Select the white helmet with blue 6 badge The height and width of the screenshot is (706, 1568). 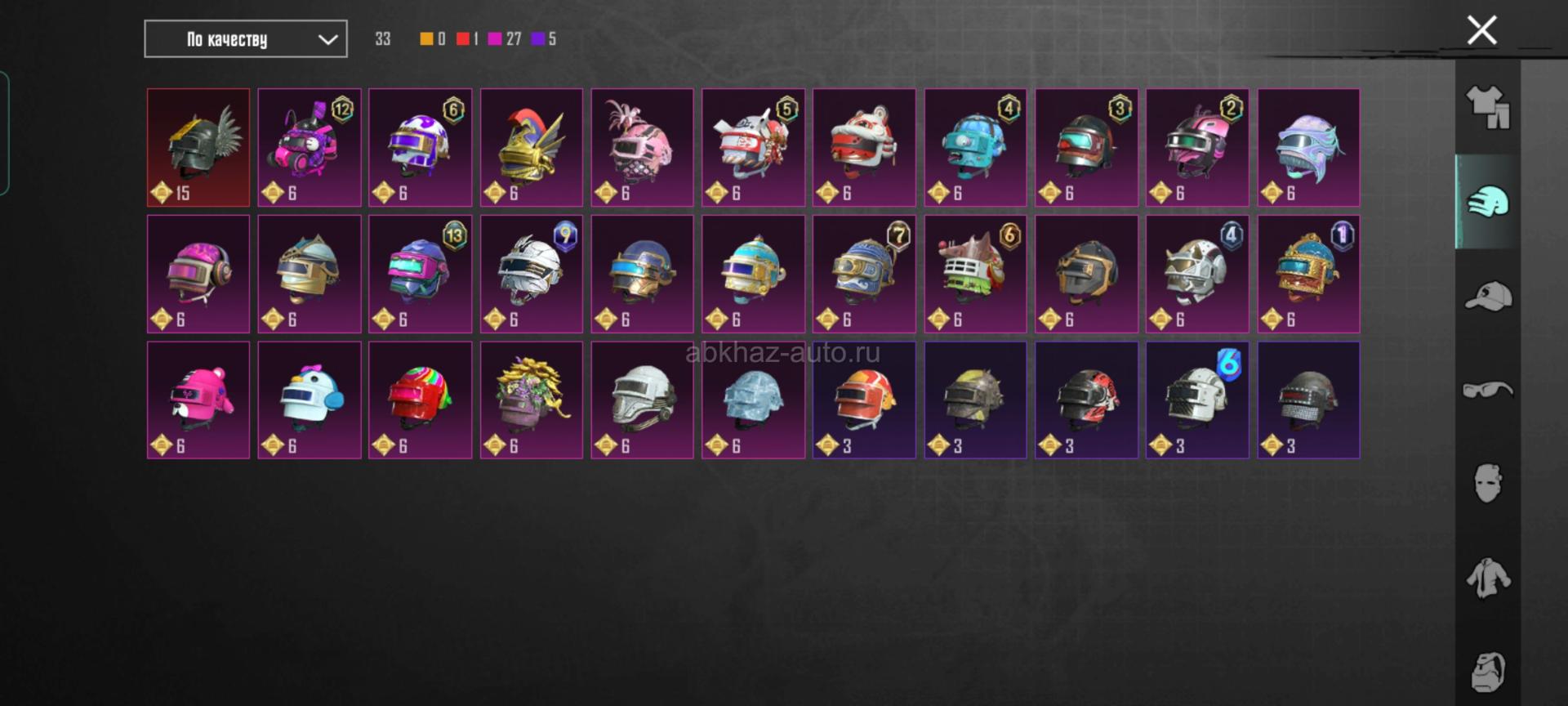point(1197,400)
